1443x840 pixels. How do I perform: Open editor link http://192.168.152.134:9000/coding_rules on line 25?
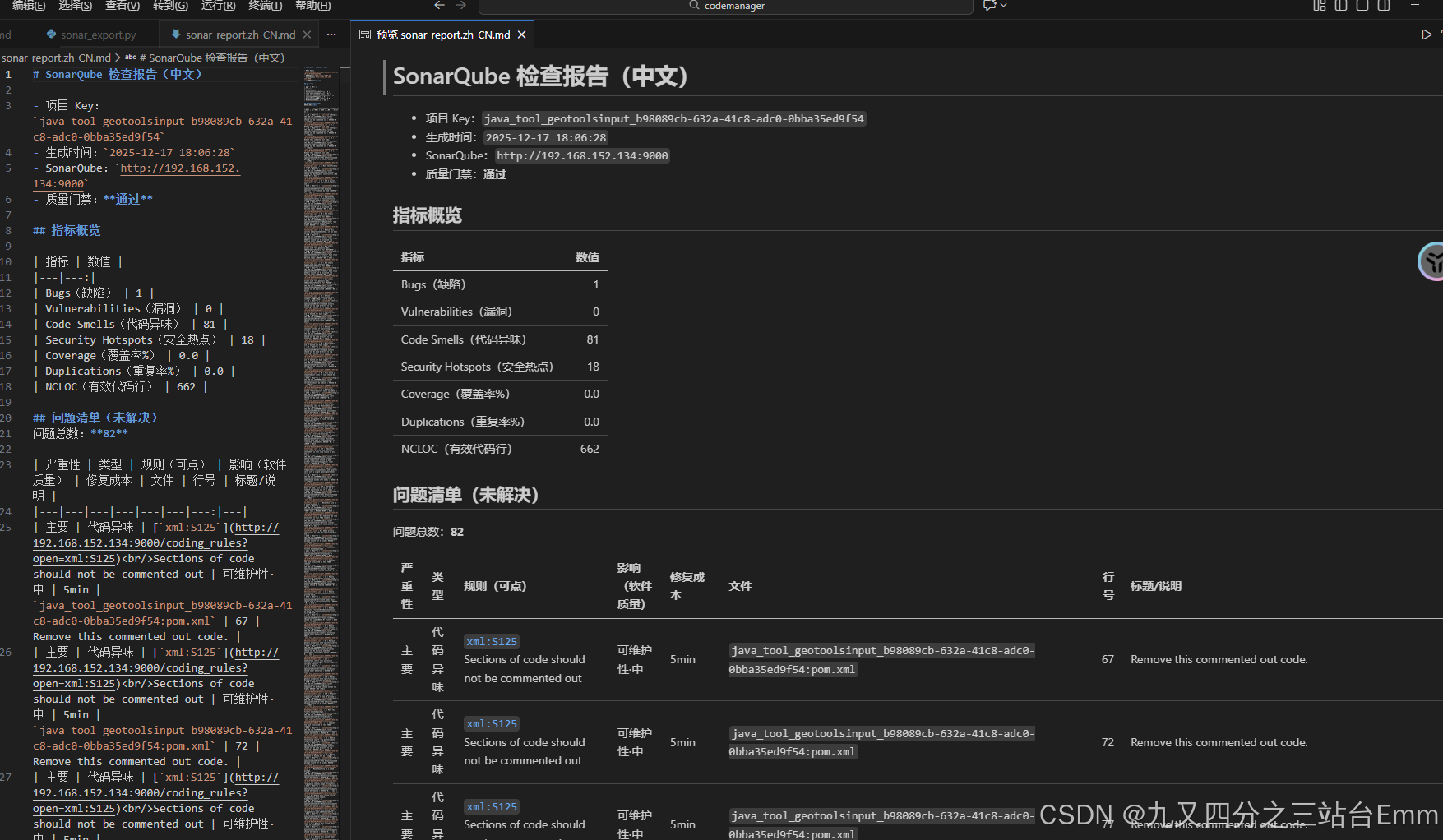pyautogui.click(x=140, y=542)
